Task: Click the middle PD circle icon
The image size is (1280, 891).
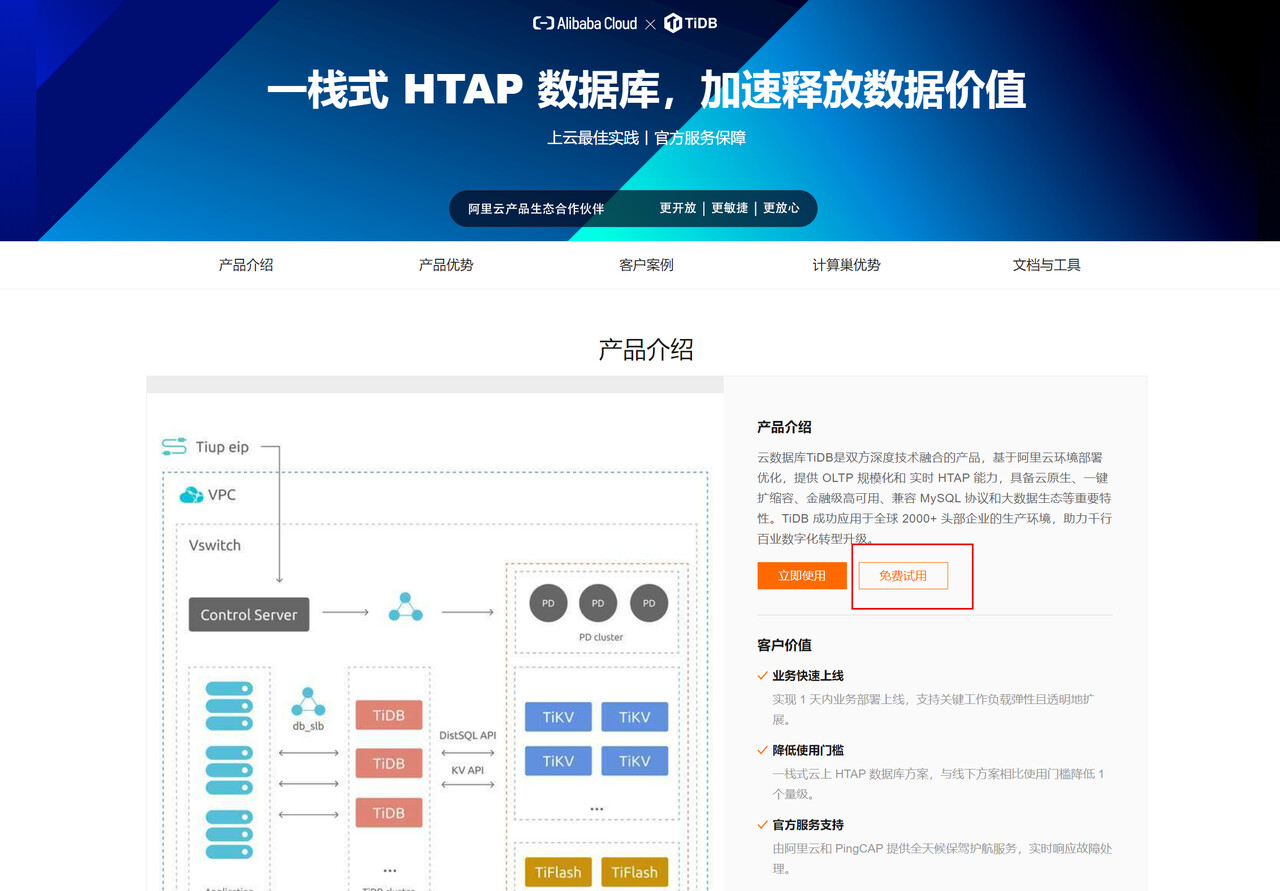Action: pos(598,603)
